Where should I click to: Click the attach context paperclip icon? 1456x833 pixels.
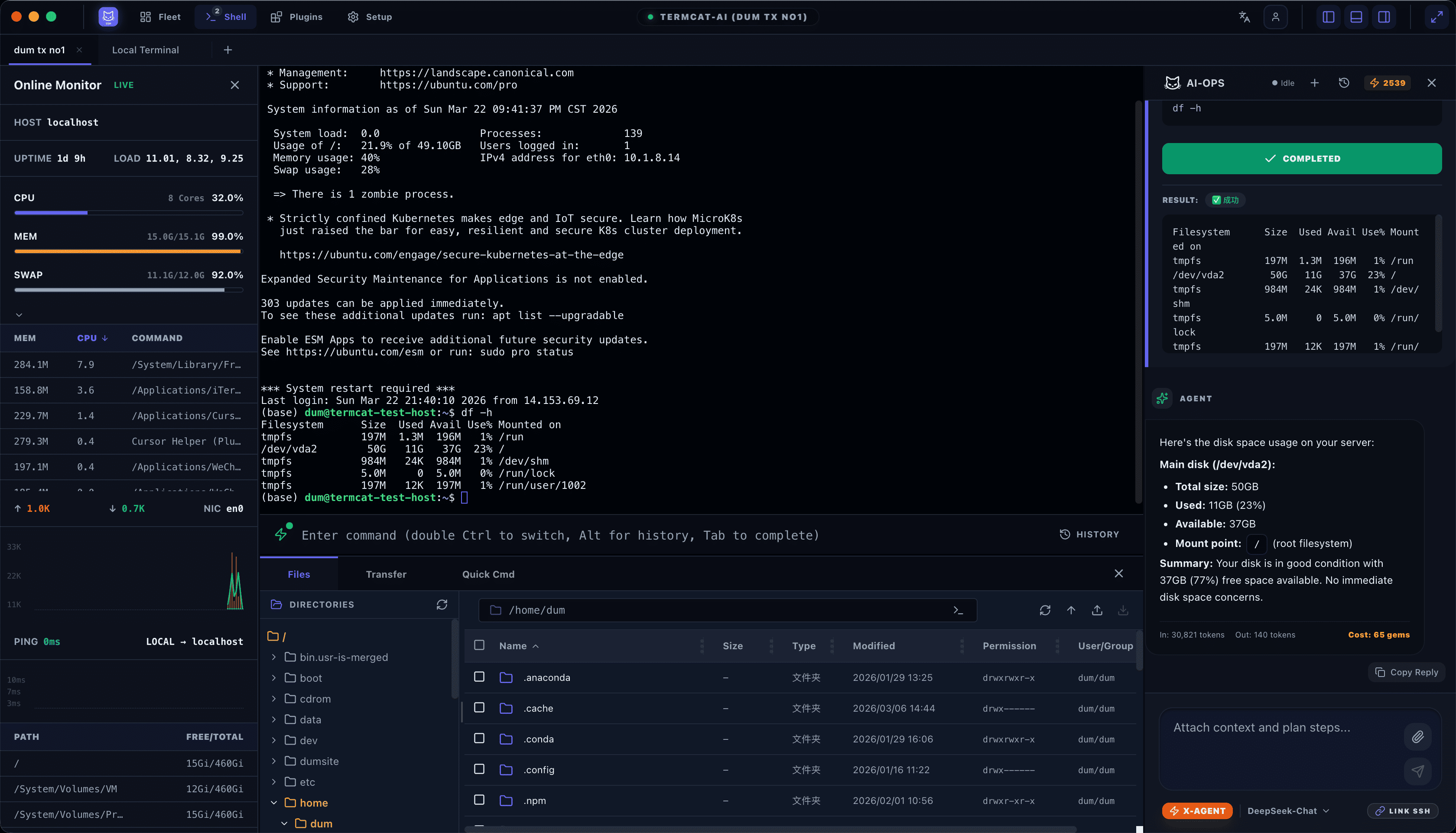[1417, 736]
